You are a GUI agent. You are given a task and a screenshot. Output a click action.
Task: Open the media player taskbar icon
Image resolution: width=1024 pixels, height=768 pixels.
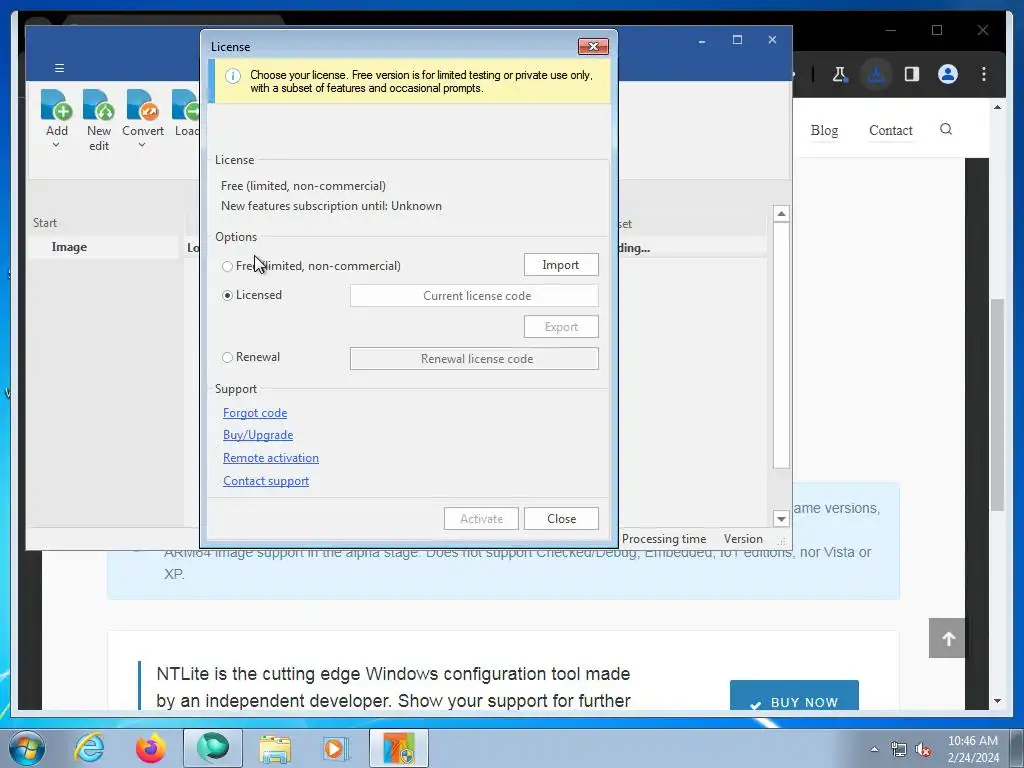[x=336, y=749]
